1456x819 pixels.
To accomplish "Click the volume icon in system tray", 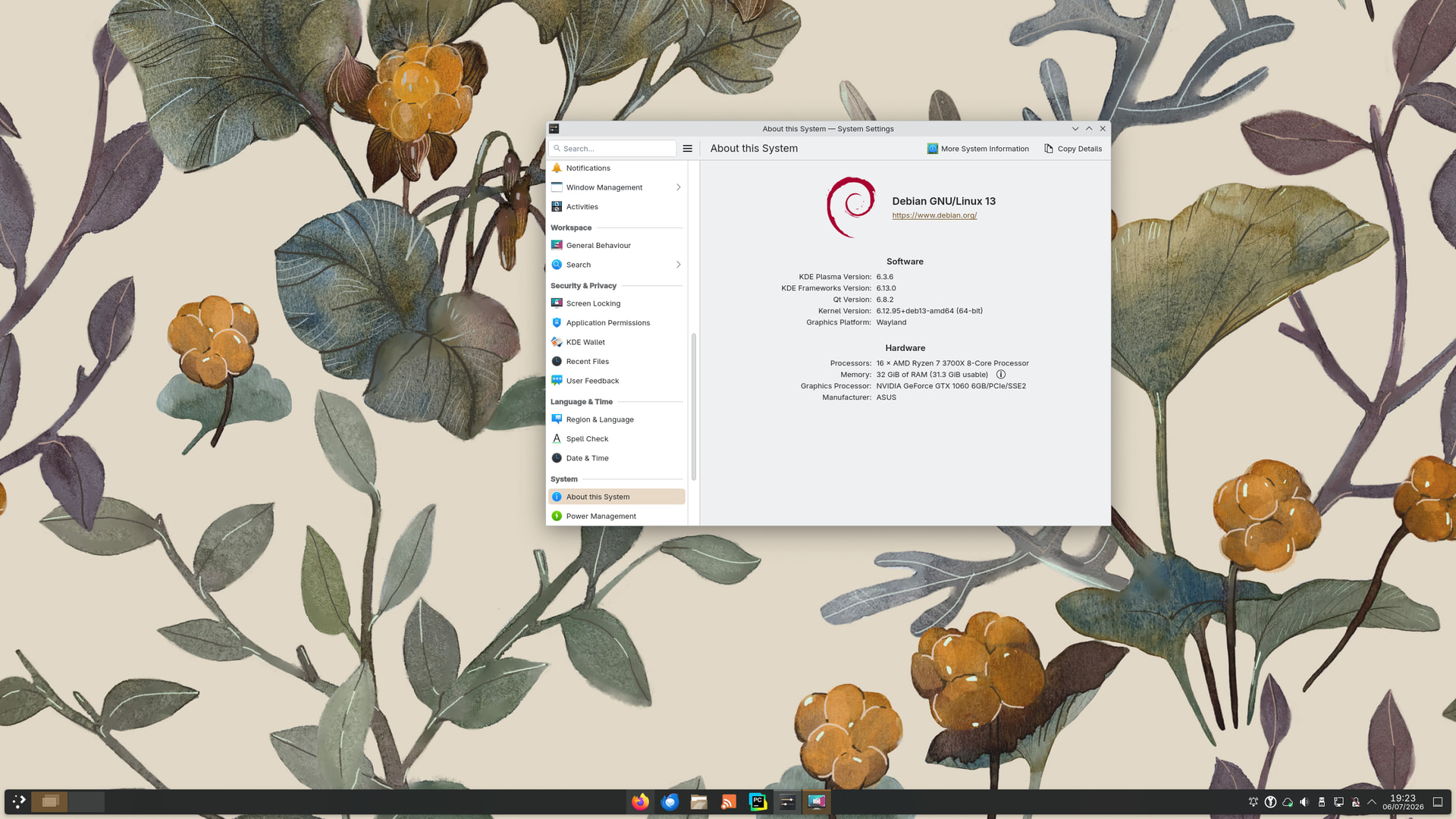I will tap(1304, 802).
